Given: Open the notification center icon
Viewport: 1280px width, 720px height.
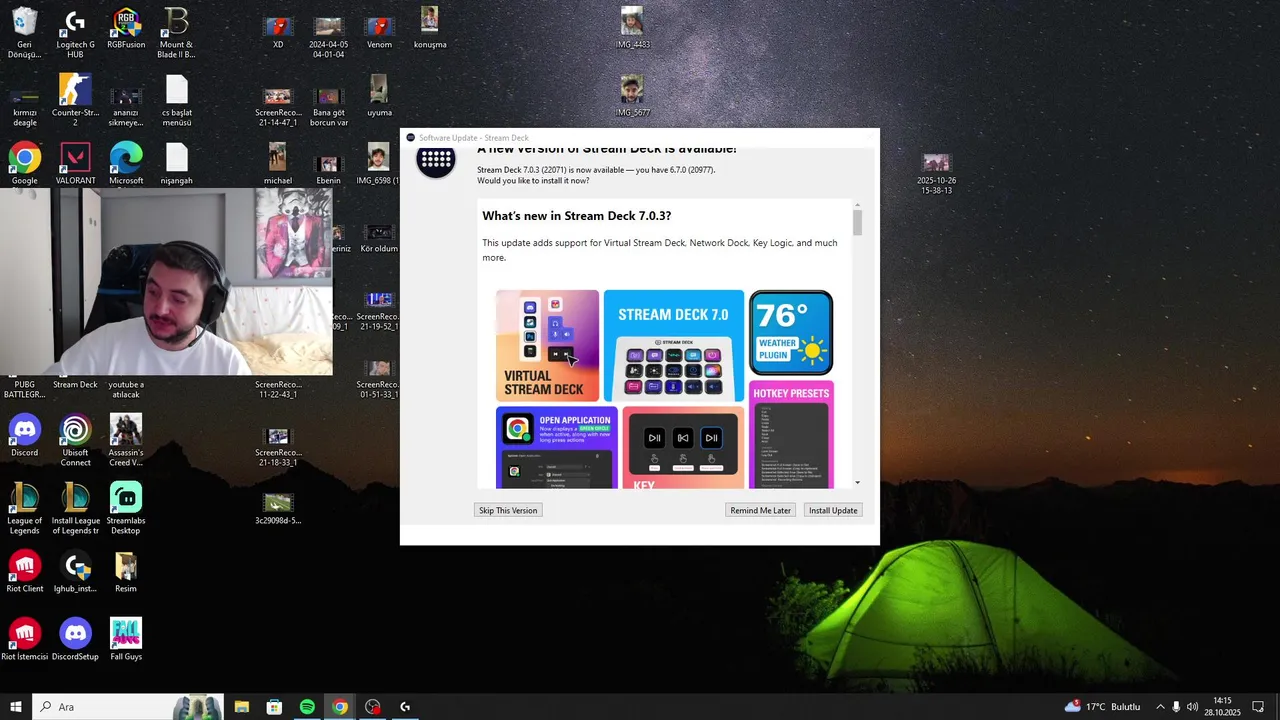Looking at the screenshot, I should point(1258,707).
